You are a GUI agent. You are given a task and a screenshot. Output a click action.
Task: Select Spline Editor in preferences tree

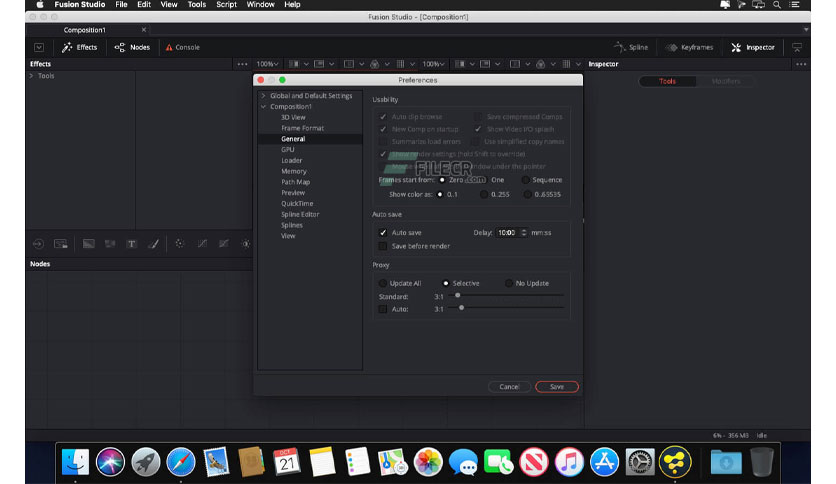[300, 214]
